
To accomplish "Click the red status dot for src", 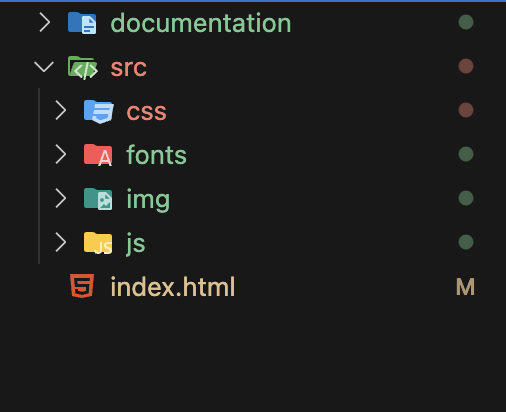I will point(466,66).
